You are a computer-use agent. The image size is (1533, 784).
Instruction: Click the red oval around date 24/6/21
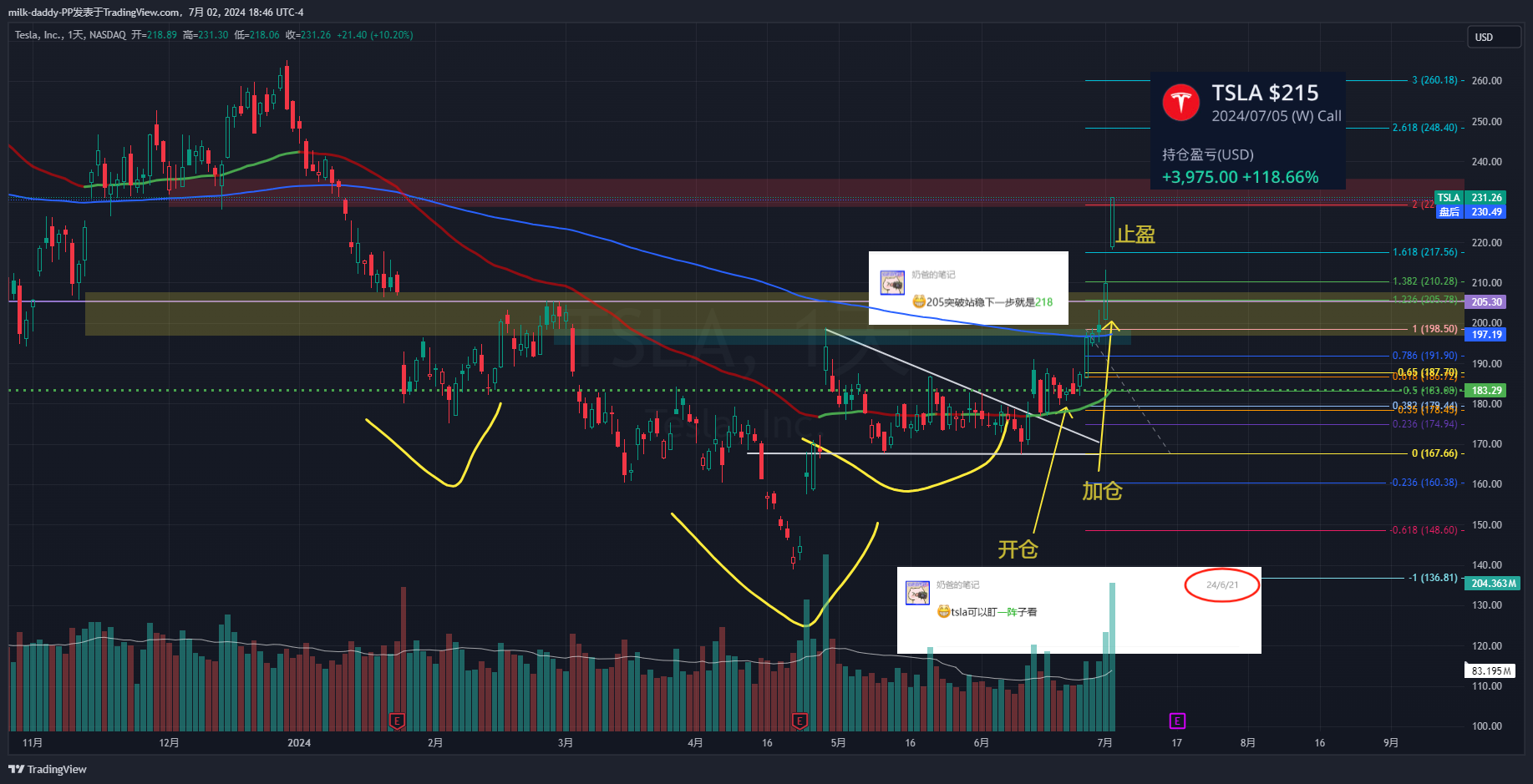point(1221,585)
